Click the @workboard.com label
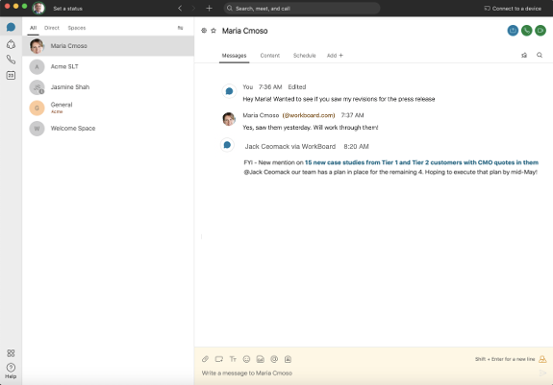Image resolution: width=553 pixels, height=385 pixels. click(x=309, y=115)
